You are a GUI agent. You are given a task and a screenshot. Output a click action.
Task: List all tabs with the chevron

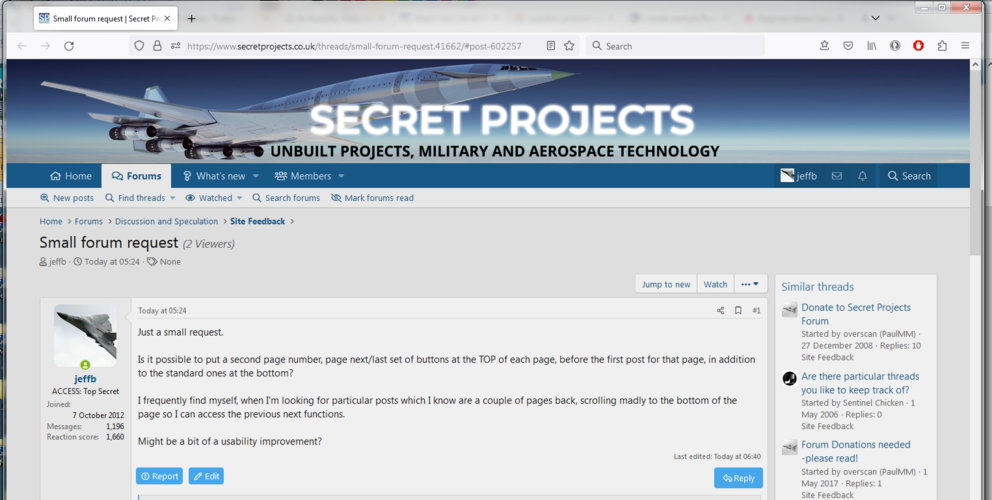pos(875,18)
